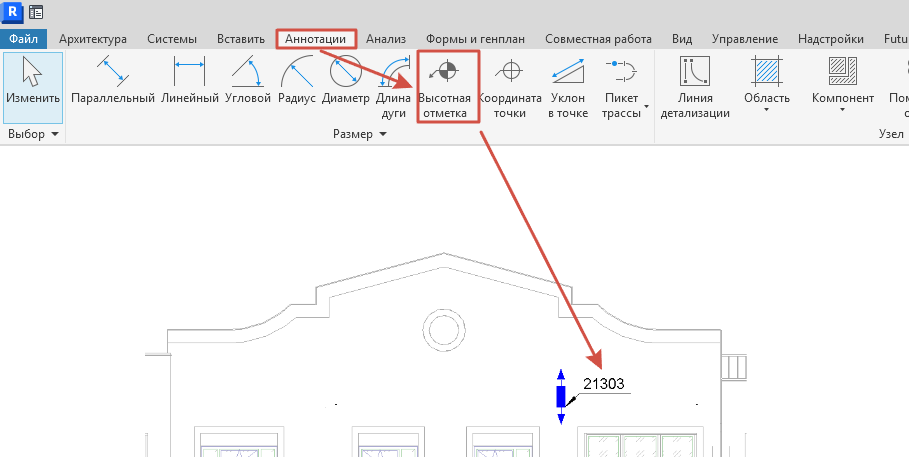Switch to the Совместная работа tab
The width and height of the screenshot is (909, 457).
598,39
